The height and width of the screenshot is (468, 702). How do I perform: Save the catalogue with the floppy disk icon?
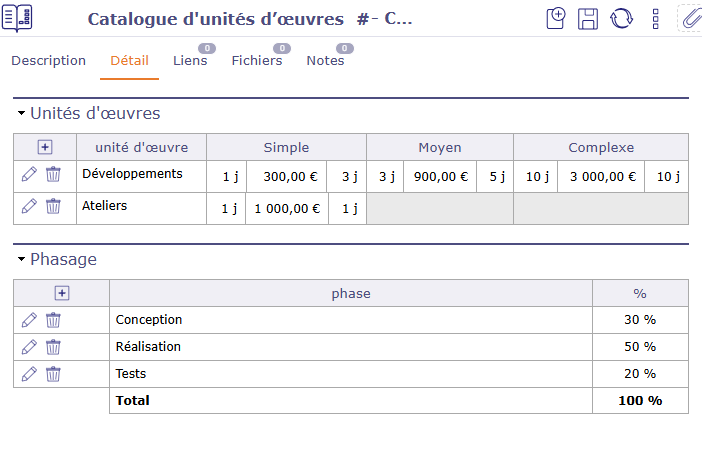click(588, 19)
